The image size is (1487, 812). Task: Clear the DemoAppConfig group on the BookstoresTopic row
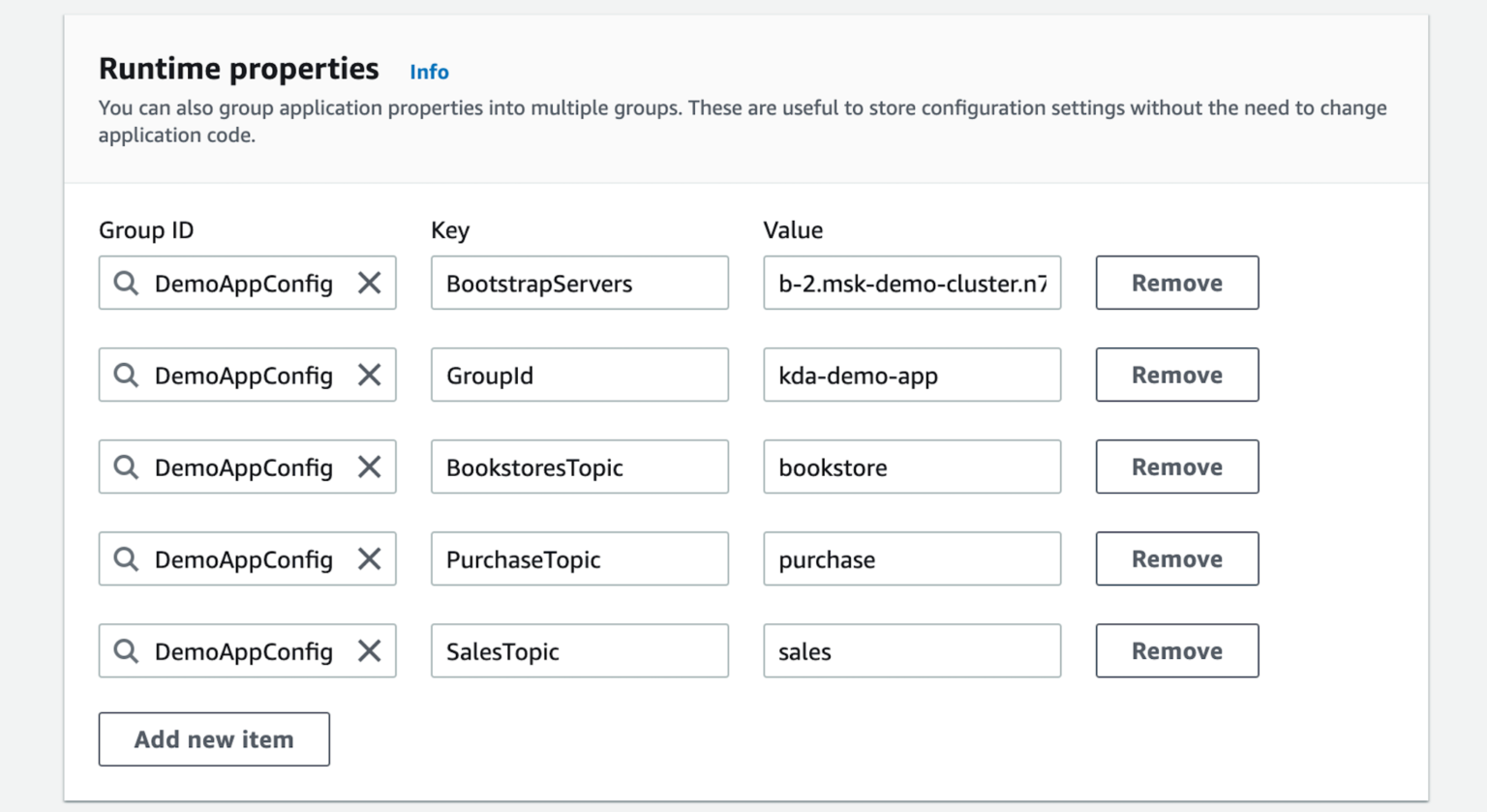tap(369, 466)
